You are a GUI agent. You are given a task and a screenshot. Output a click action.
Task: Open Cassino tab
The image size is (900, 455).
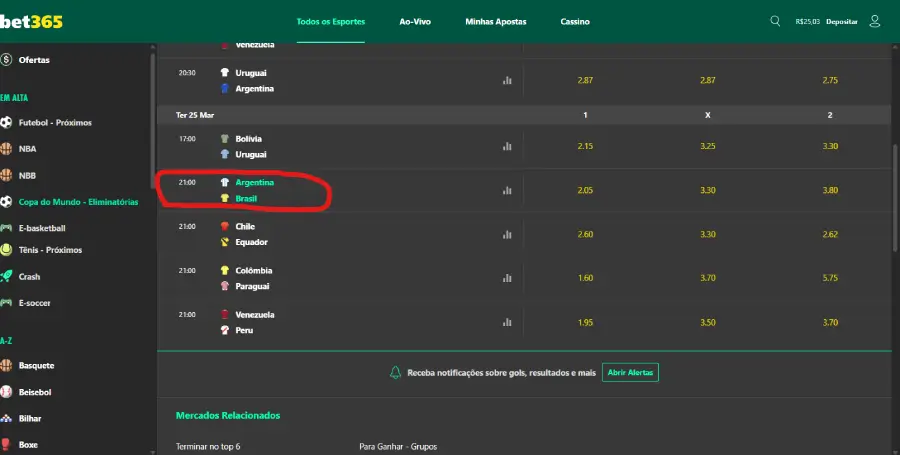(575, 22)
